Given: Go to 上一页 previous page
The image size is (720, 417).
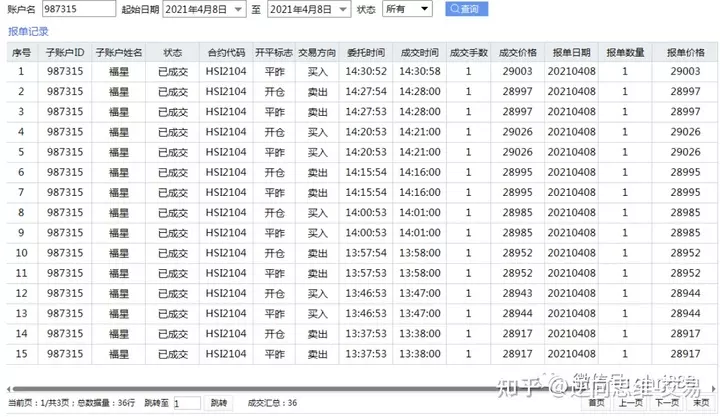Looking at the screenshot, I should [630, 403].
